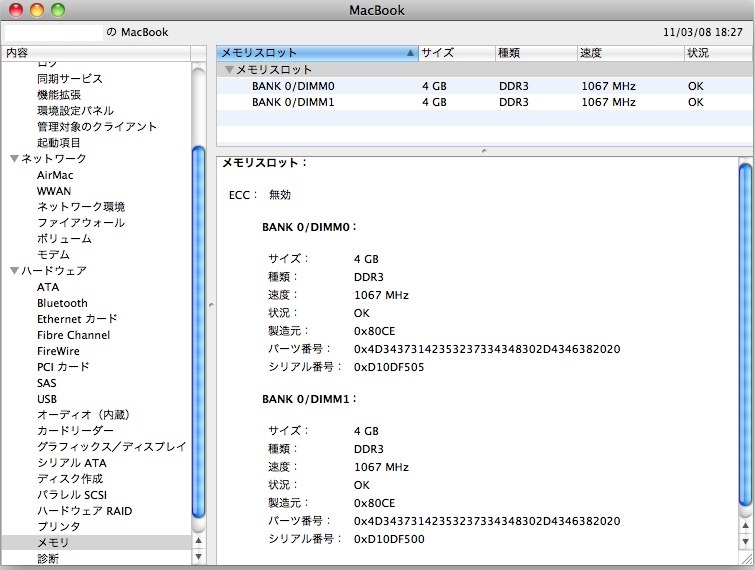Select BANK 0/DIMM0 row in table
755x570 pixels.
[x=484, y=86]
